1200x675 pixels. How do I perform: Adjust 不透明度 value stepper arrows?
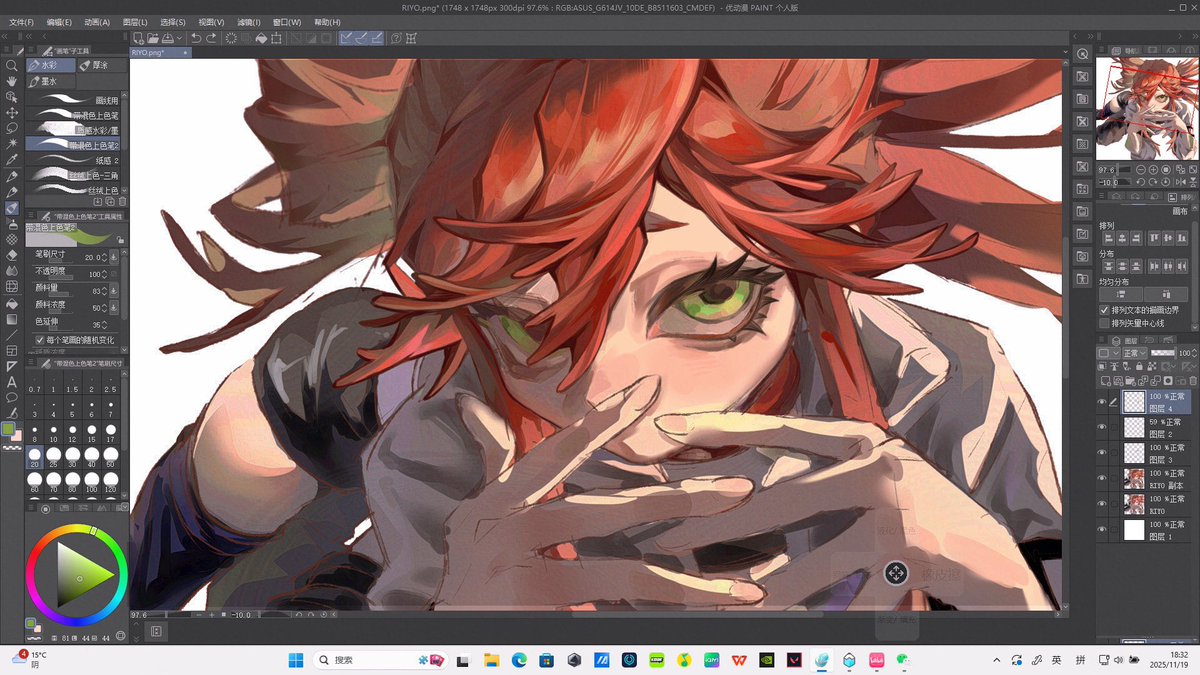pyautogui.click(x=105, y=273)
